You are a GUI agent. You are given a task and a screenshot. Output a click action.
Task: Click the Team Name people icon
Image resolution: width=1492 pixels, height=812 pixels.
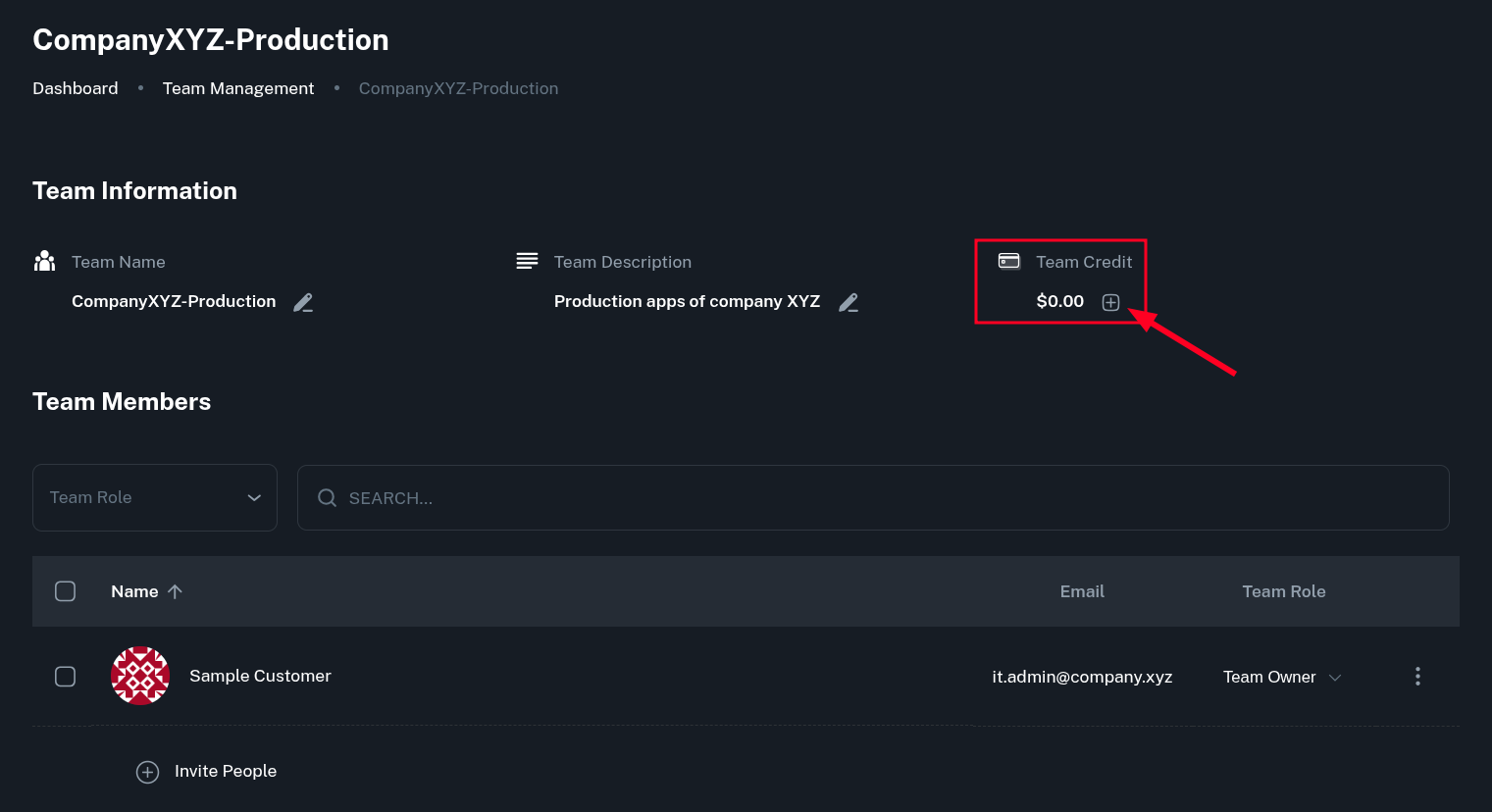(44, 261)
